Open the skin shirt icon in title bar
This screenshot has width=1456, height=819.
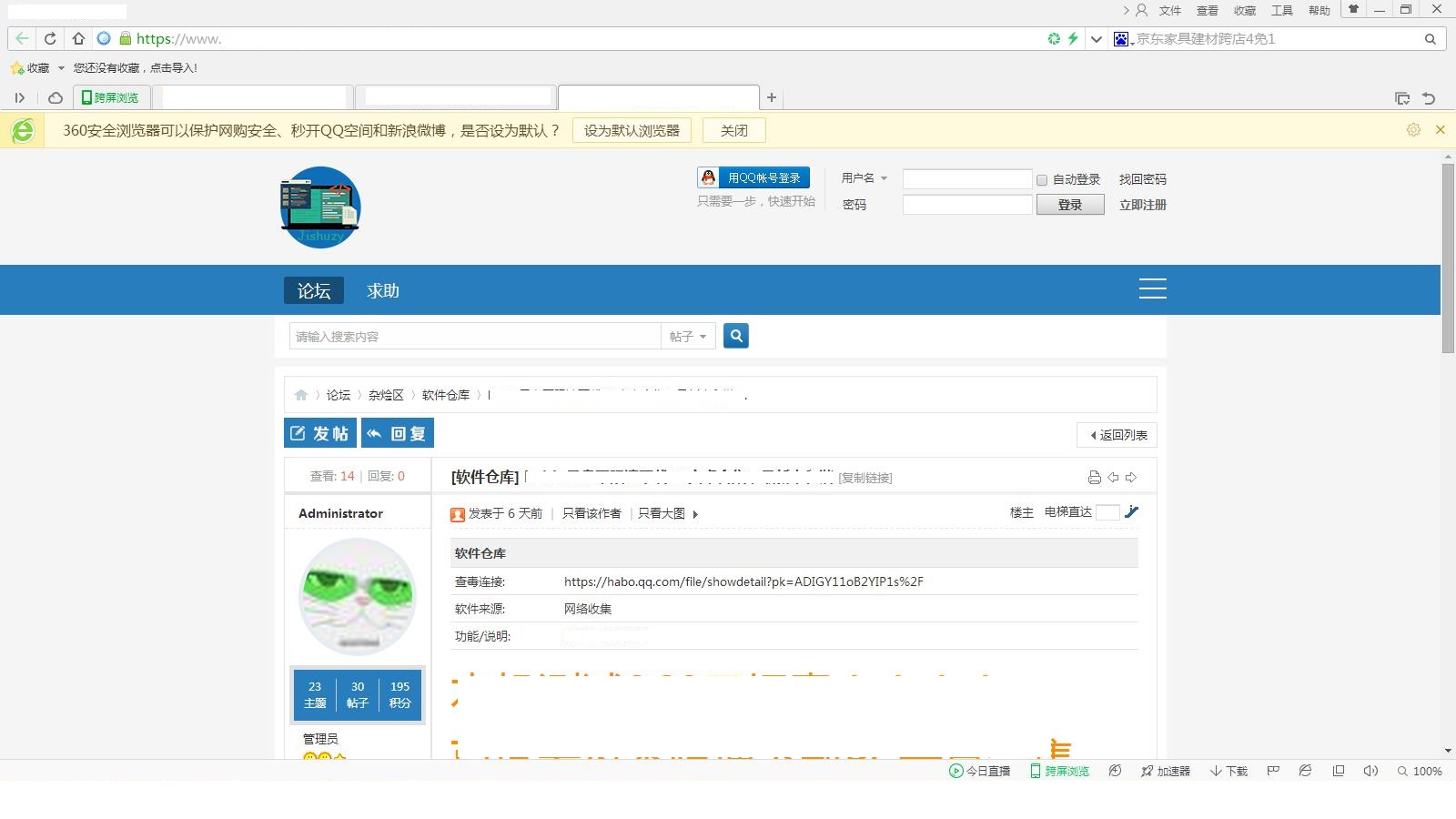tap(1353, 9)
